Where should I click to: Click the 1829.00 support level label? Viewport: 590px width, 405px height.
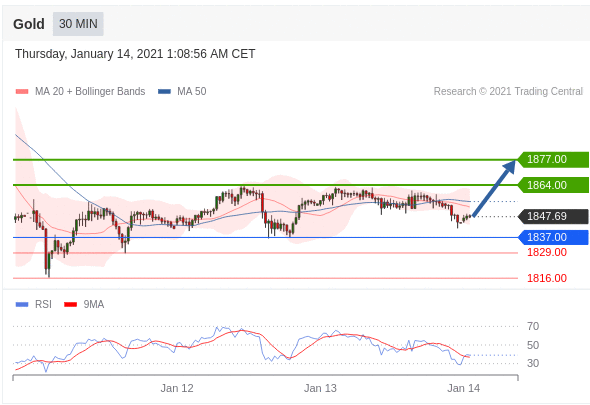tap(547, 253)
